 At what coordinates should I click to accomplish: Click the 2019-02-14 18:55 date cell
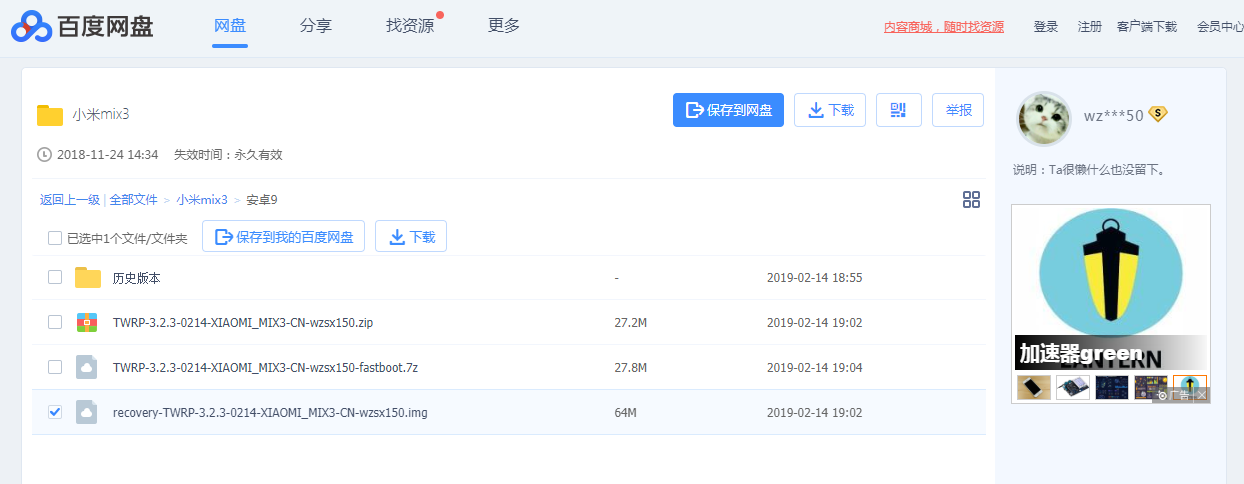click(x=814, y=278)
